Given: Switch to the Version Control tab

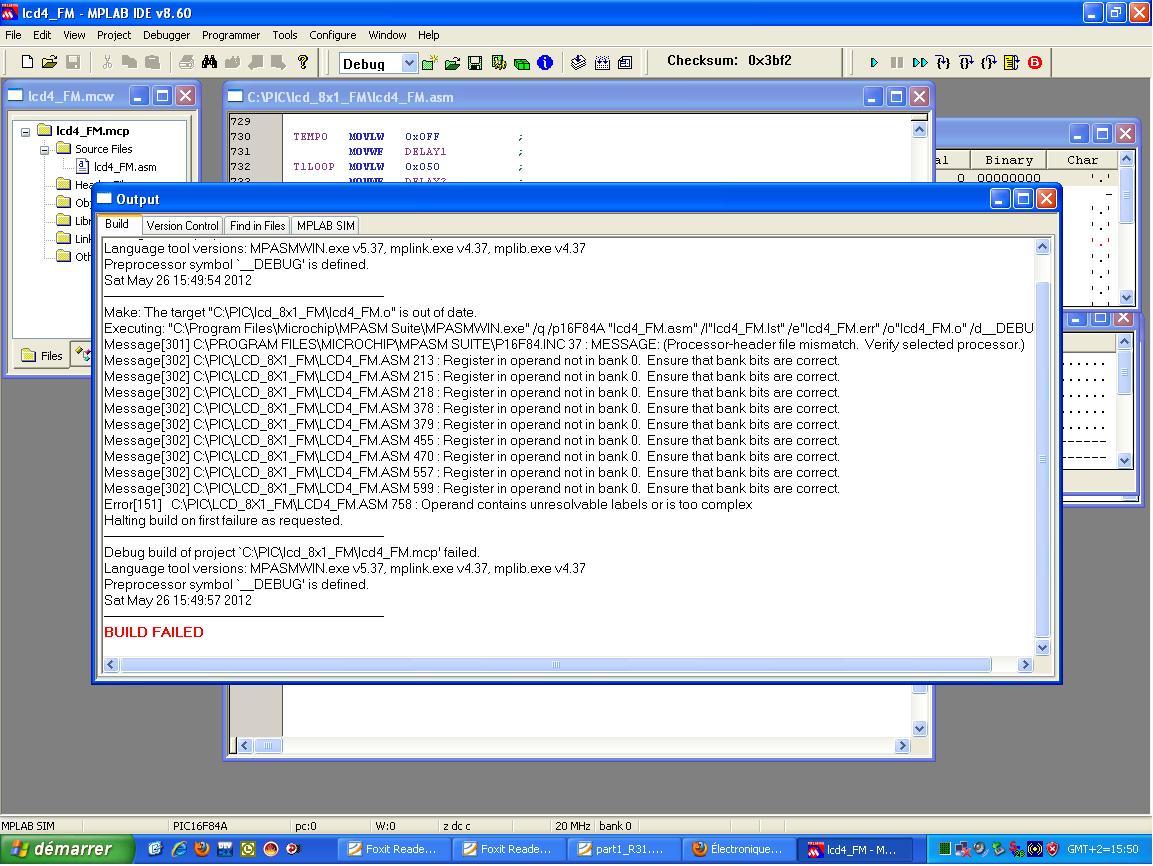Looking at the screenshot, I should coord(182,226).
